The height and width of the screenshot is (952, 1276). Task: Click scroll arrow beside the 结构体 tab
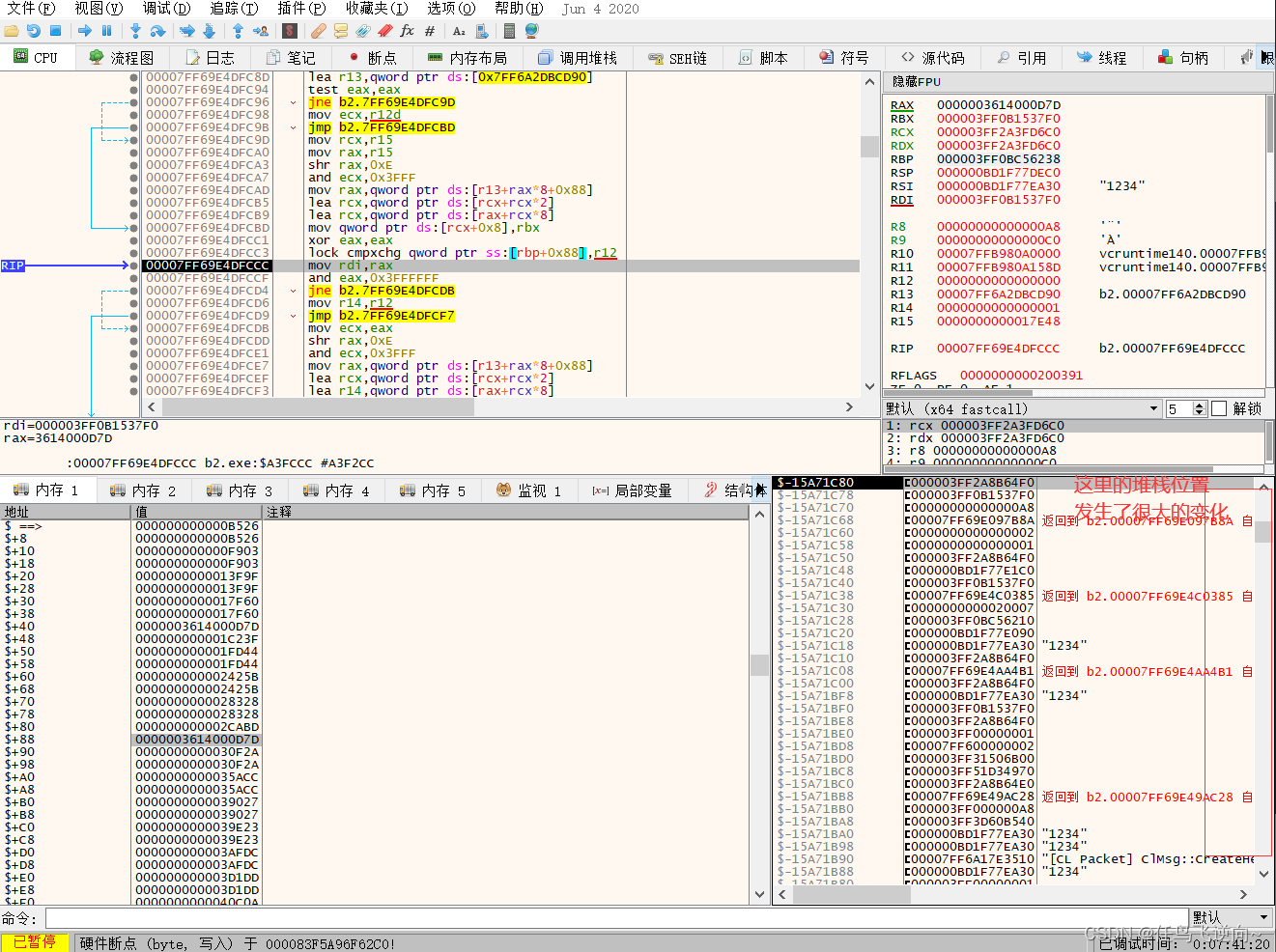click(x=761, y=490)
